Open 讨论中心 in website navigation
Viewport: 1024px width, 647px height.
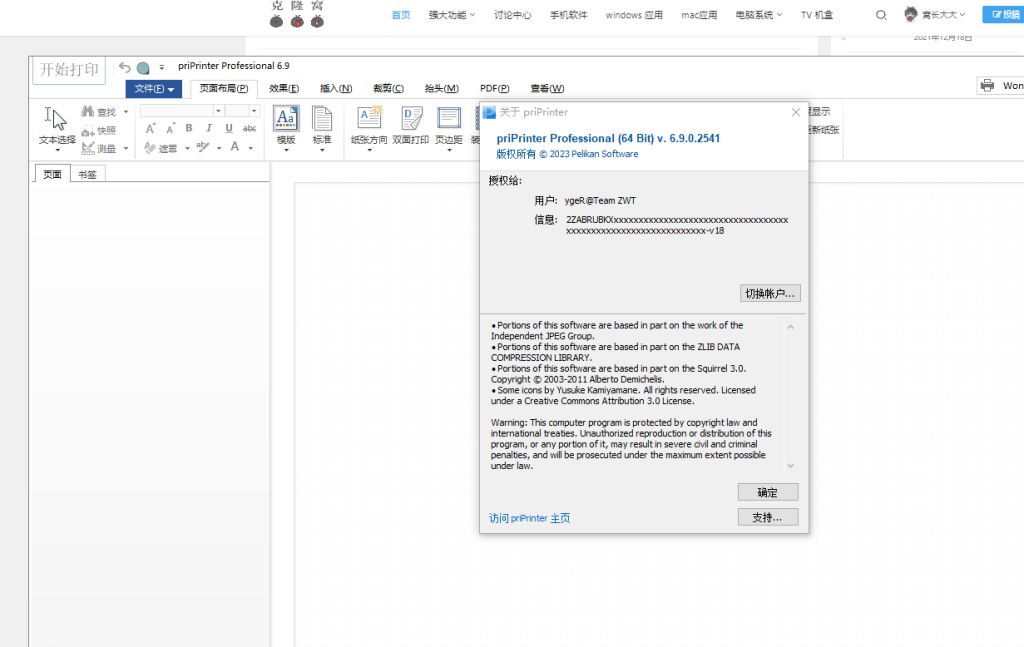513,15
